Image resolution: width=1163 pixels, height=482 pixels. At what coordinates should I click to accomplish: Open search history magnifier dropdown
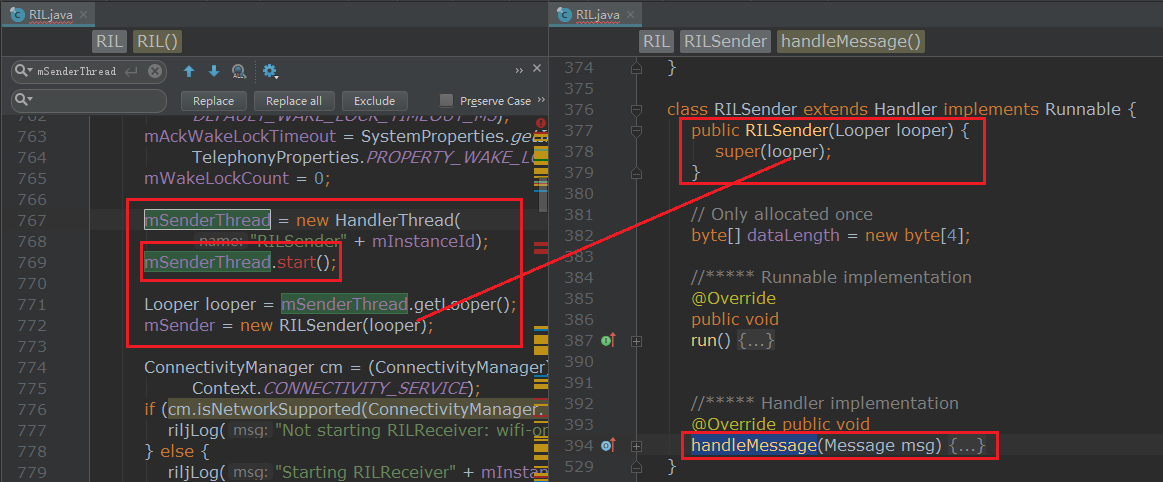[24, 71]
